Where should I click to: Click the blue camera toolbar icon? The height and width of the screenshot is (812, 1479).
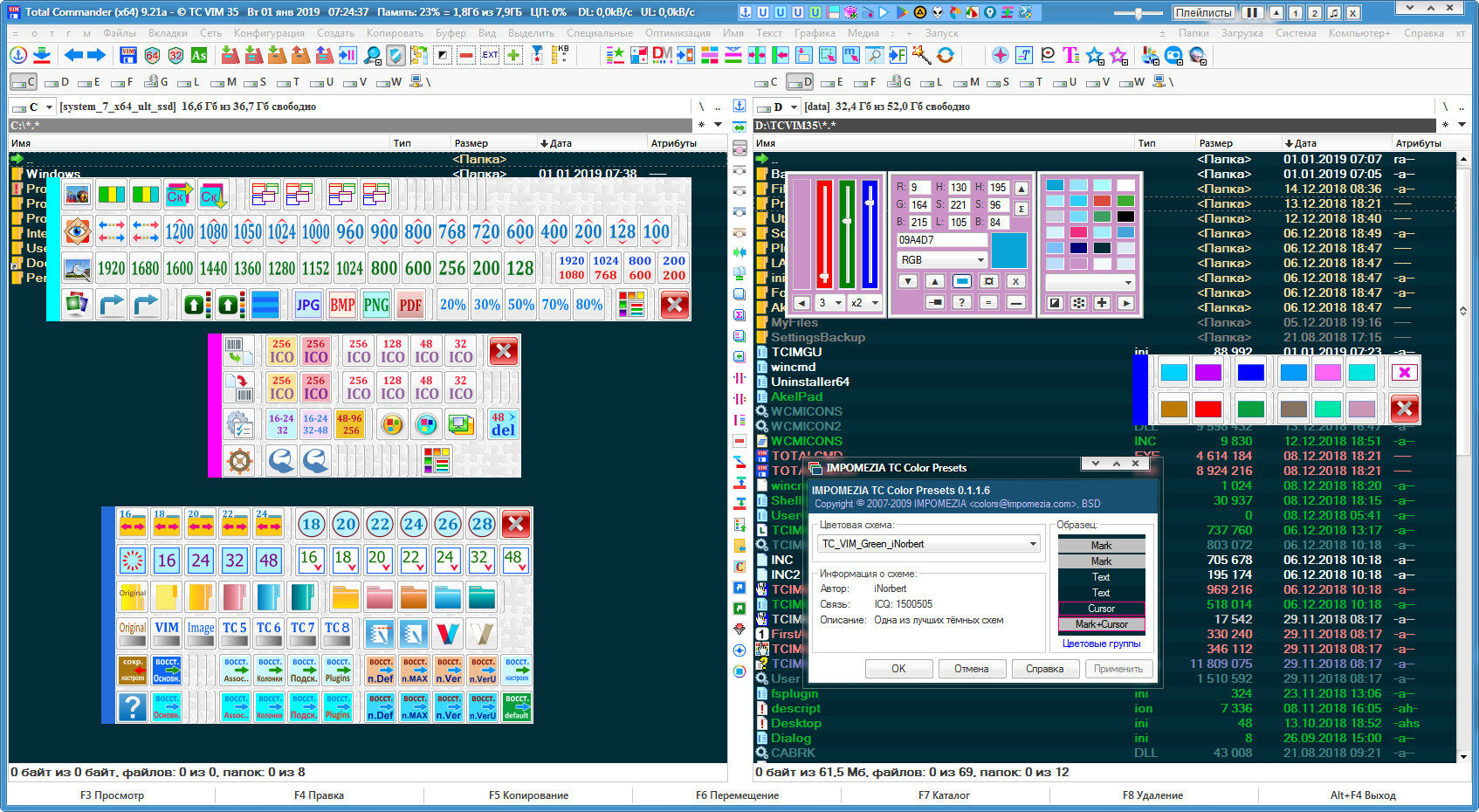[x=1174, y=55]
